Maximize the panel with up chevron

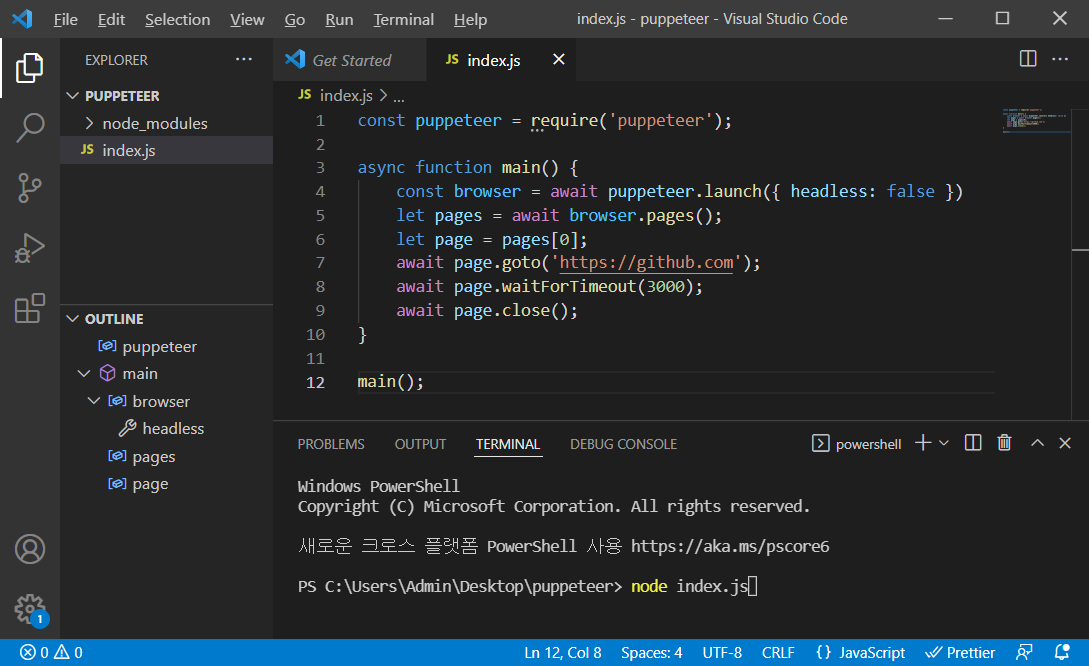coord(1037,443)
